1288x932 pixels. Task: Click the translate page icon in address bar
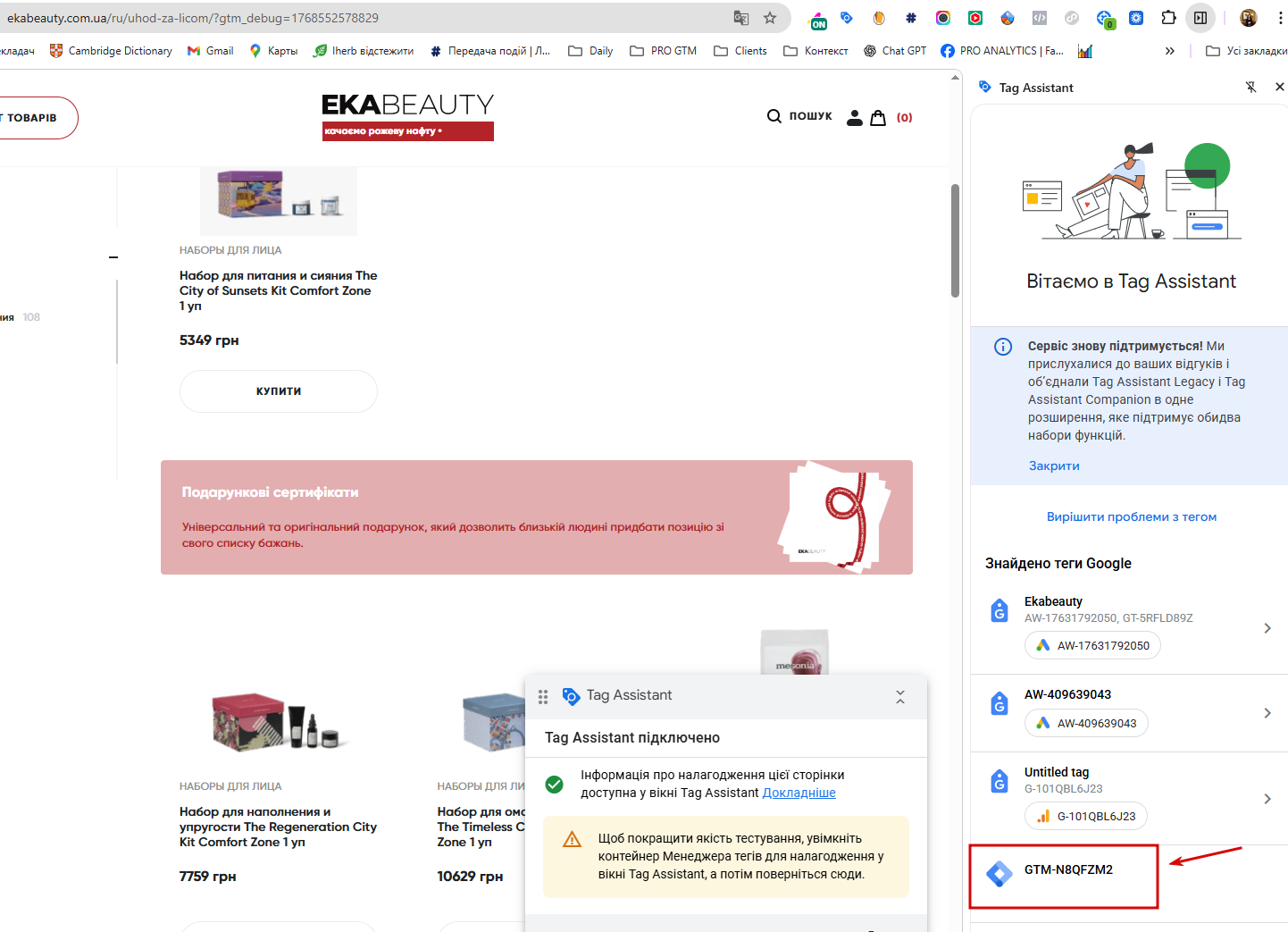point(740,18)
